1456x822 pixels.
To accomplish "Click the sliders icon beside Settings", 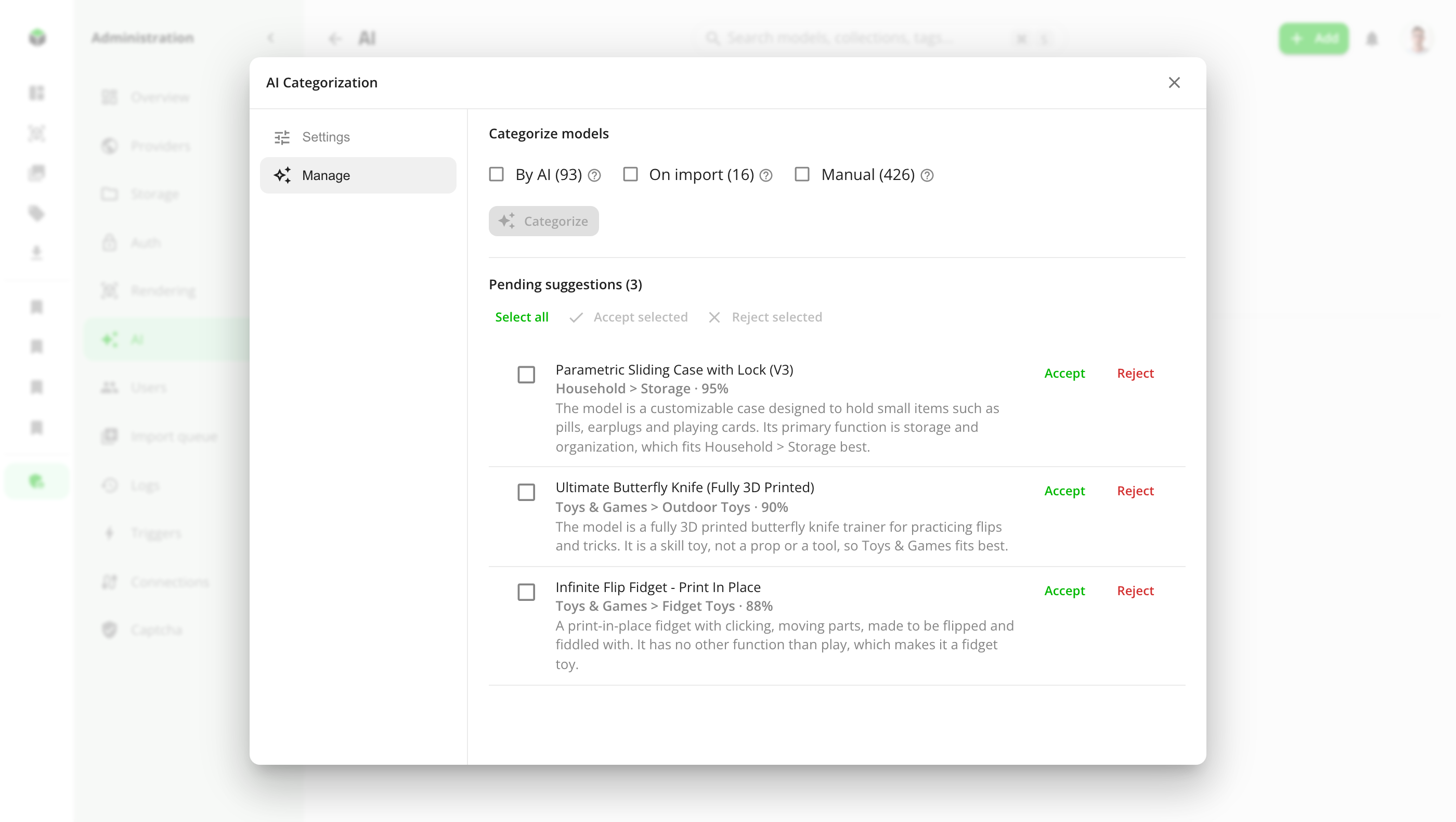I will coord(282,137).
